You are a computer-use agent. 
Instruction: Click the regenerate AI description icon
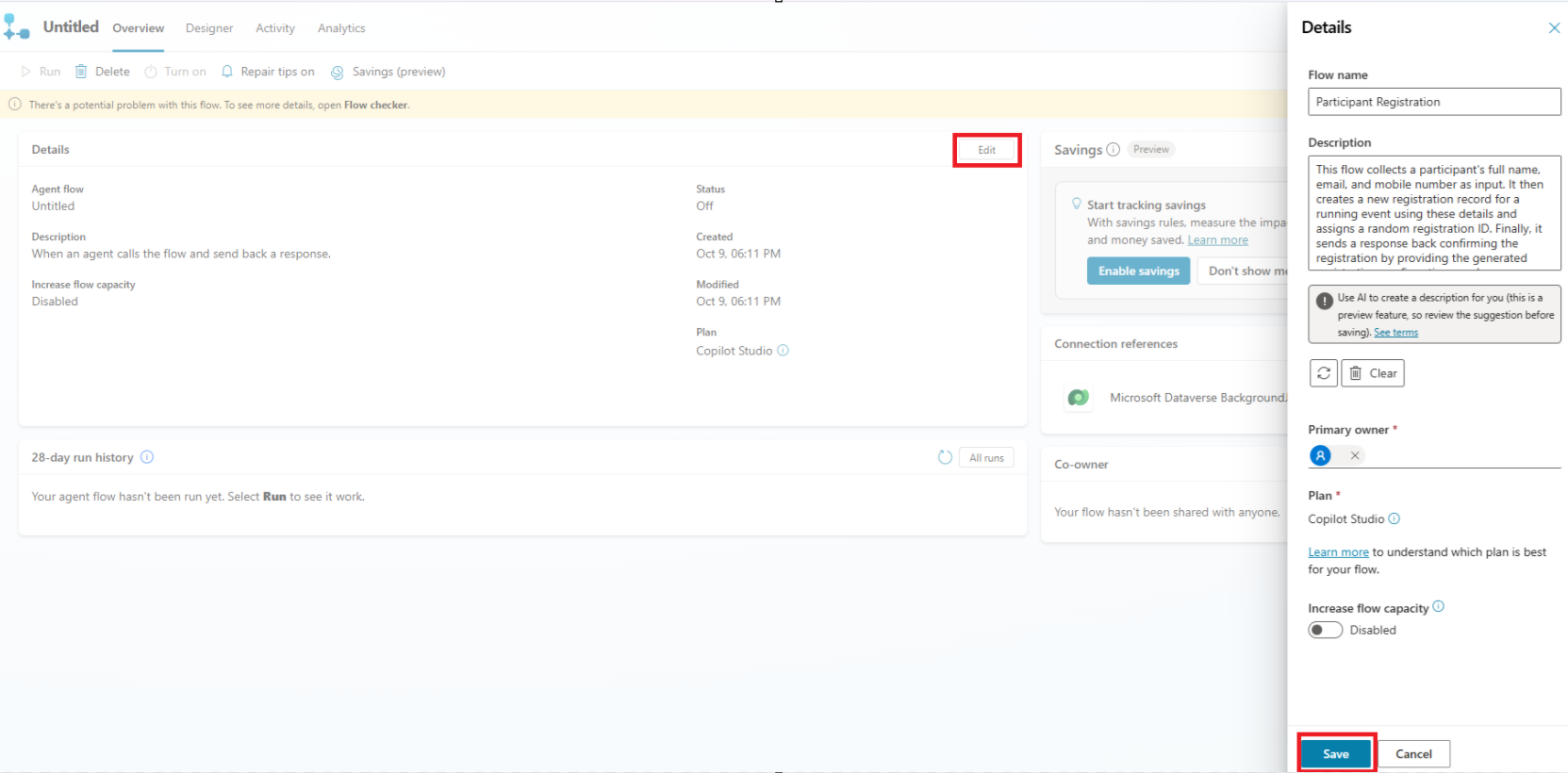[1323, 373]
